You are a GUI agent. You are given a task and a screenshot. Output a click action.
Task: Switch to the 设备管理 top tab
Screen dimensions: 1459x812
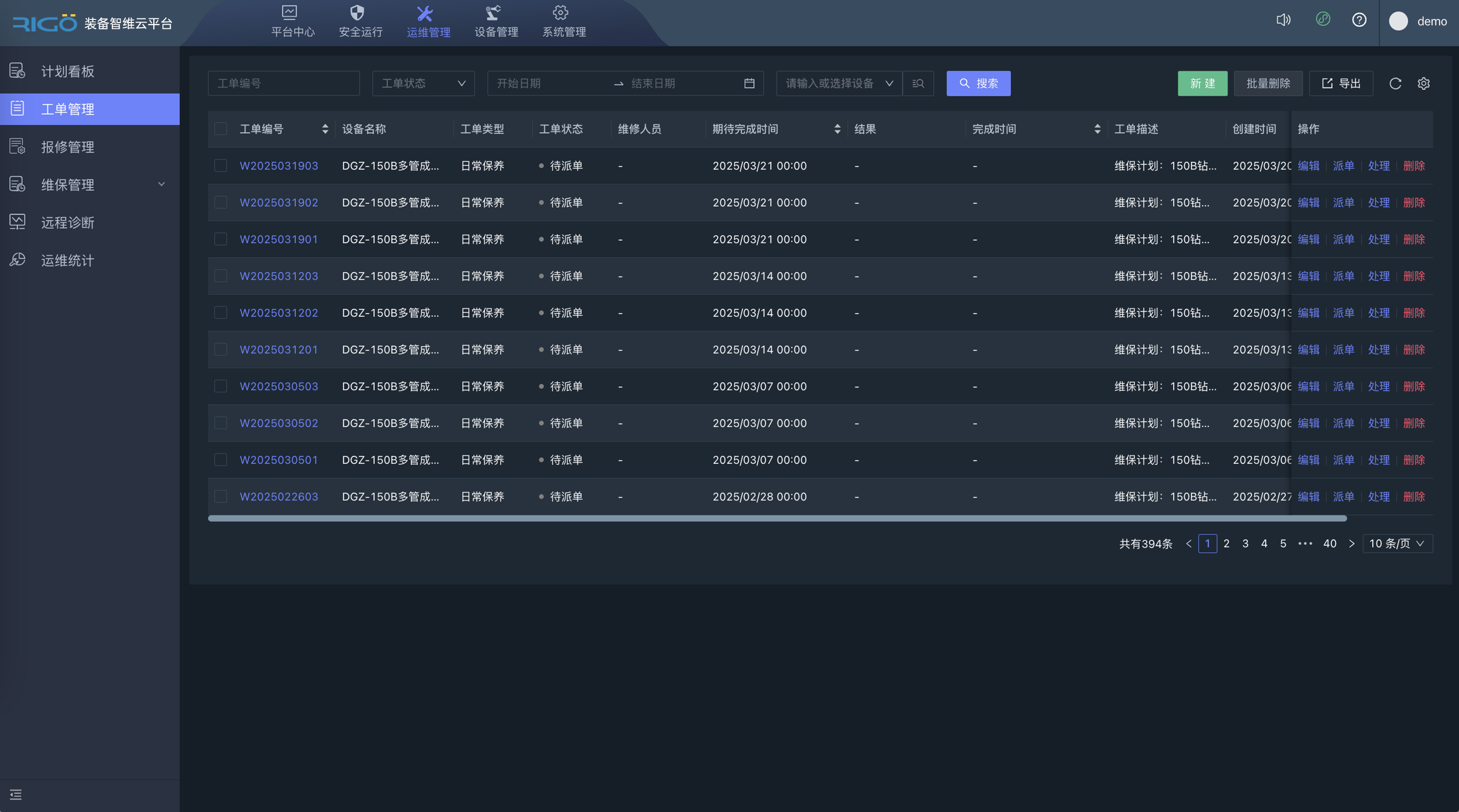tap(496, 22)
